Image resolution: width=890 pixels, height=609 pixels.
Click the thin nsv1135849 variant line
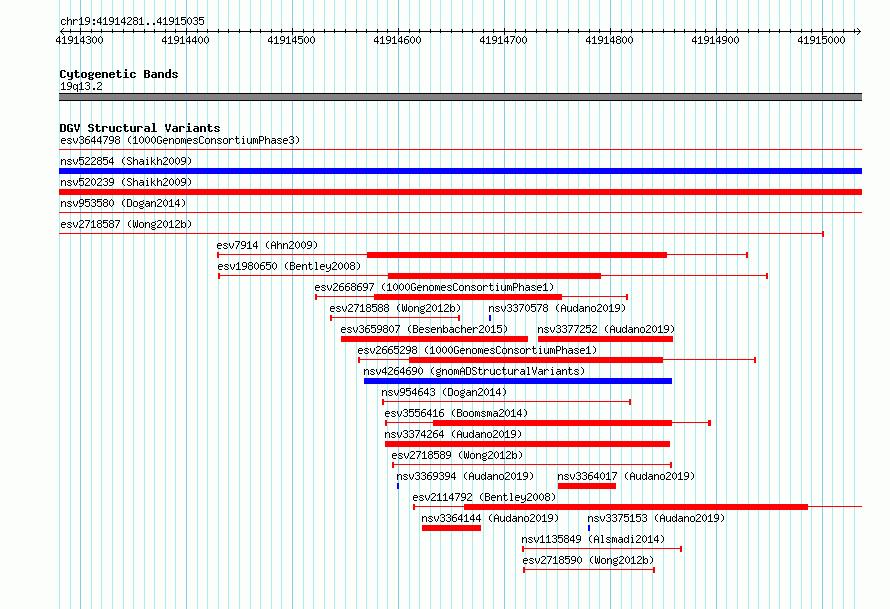(x=602, y=549)
